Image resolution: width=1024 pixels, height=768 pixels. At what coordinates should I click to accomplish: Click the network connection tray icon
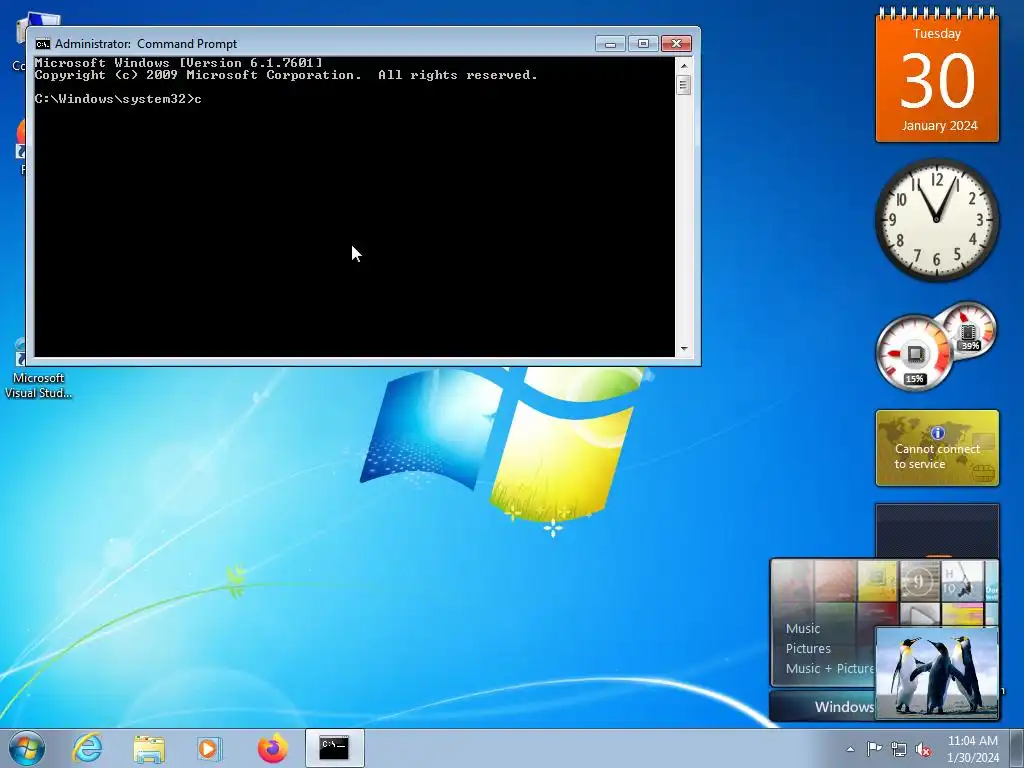[x=899, y=749]
